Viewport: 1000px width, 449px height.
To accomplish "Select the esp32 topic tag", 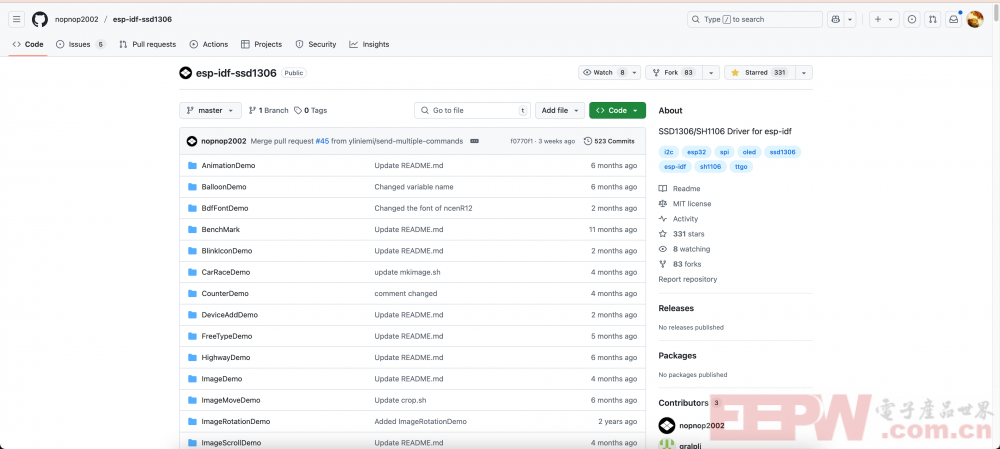I will click(695, 152).
